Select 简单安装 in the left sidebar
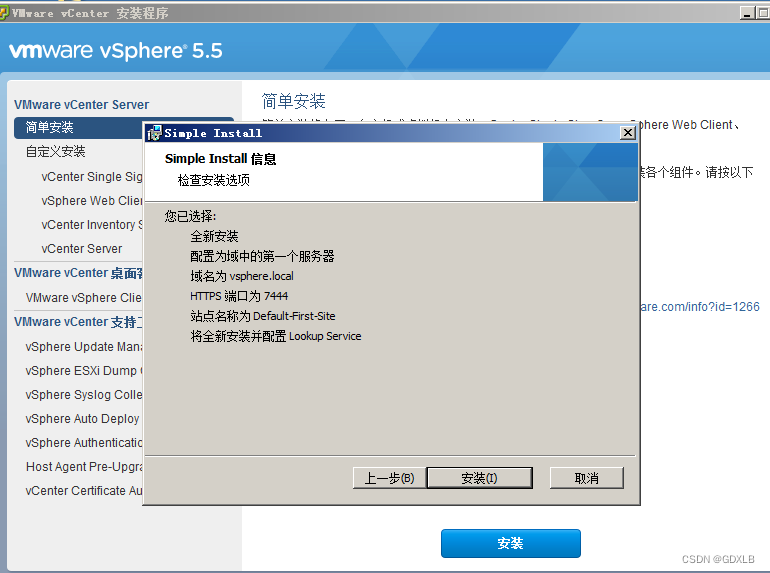770x573 pixels. click(x=79, y=127)
